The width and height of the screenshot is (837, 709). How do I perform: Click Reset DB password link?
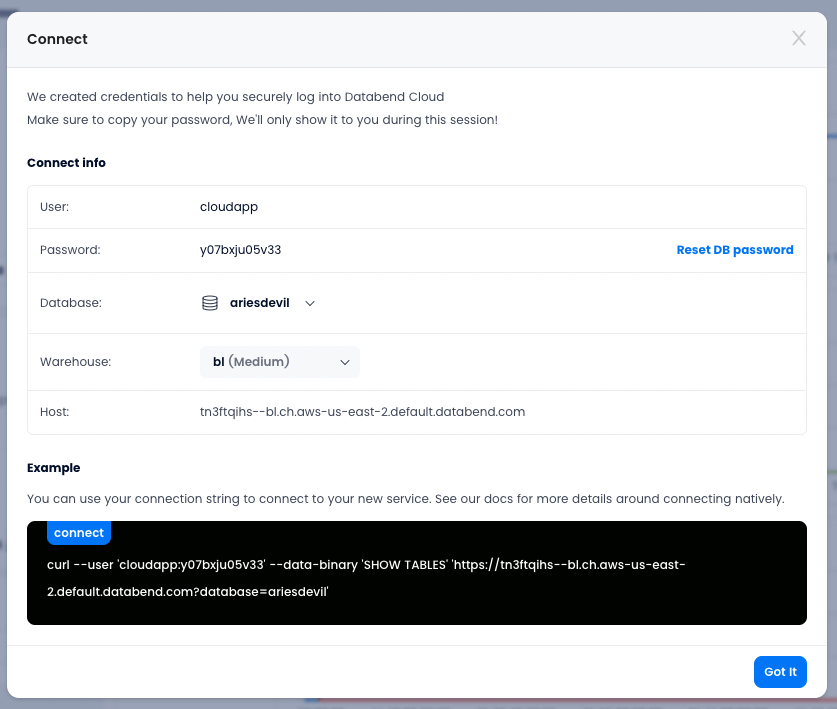pyautogui.click(x=735, y=250)
